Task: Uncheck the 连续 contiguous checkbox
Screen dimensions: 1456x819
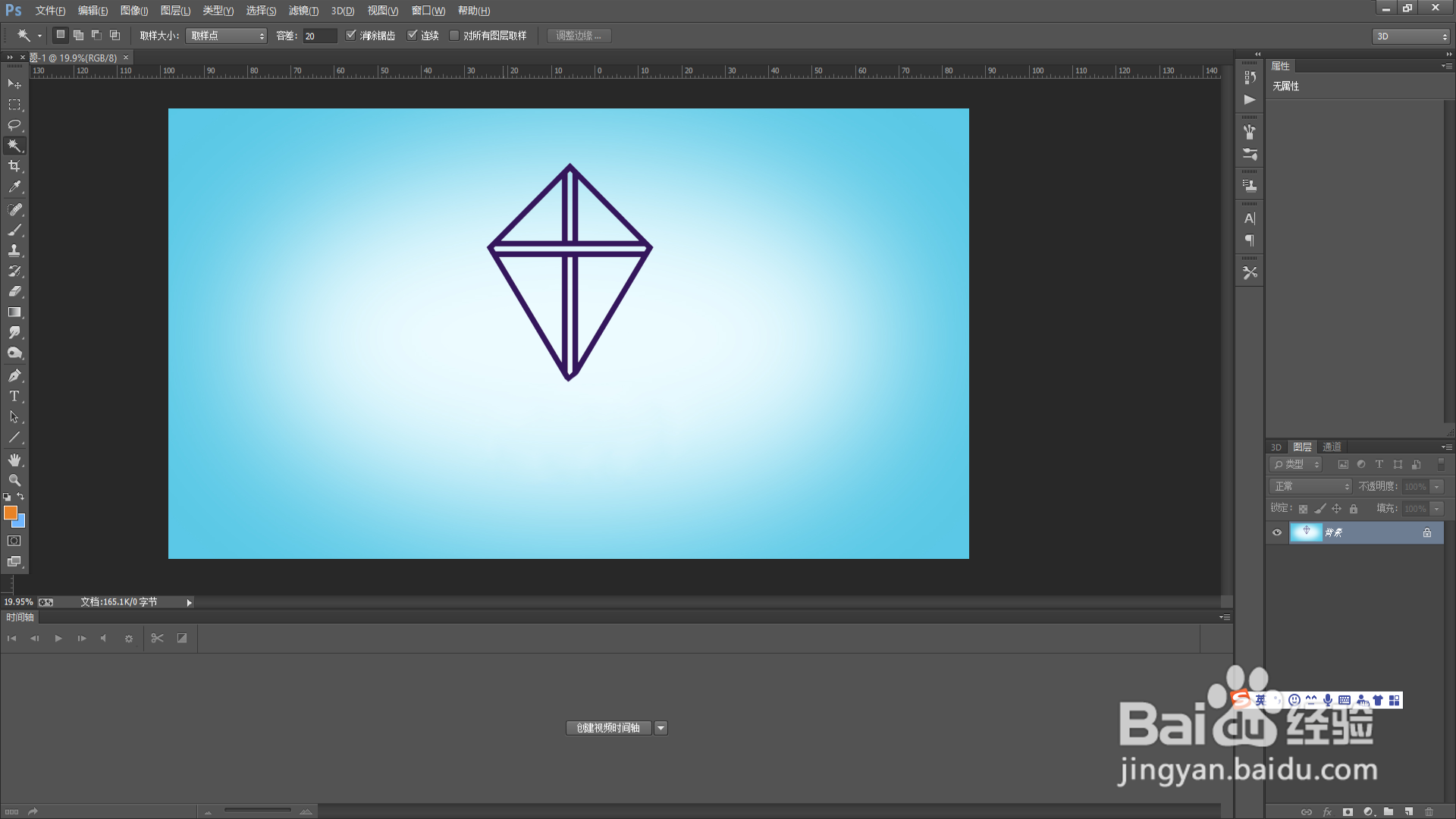Action: [x=413, y=36]
